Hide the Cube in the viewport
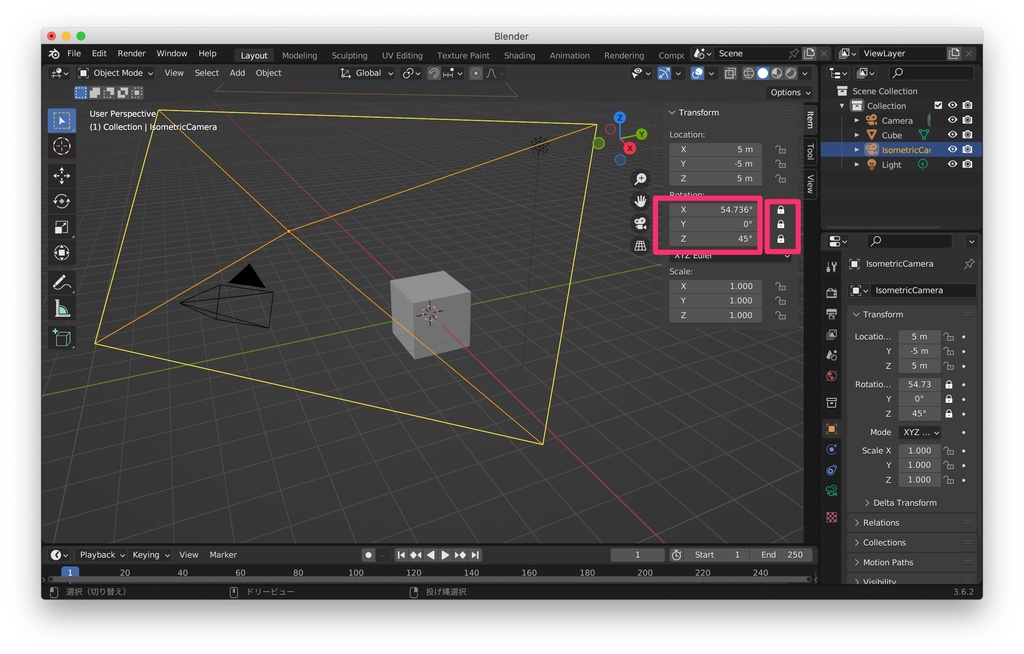Image resolution: width=1024 pixels, height=654 pixels. [x=952, y=134]
